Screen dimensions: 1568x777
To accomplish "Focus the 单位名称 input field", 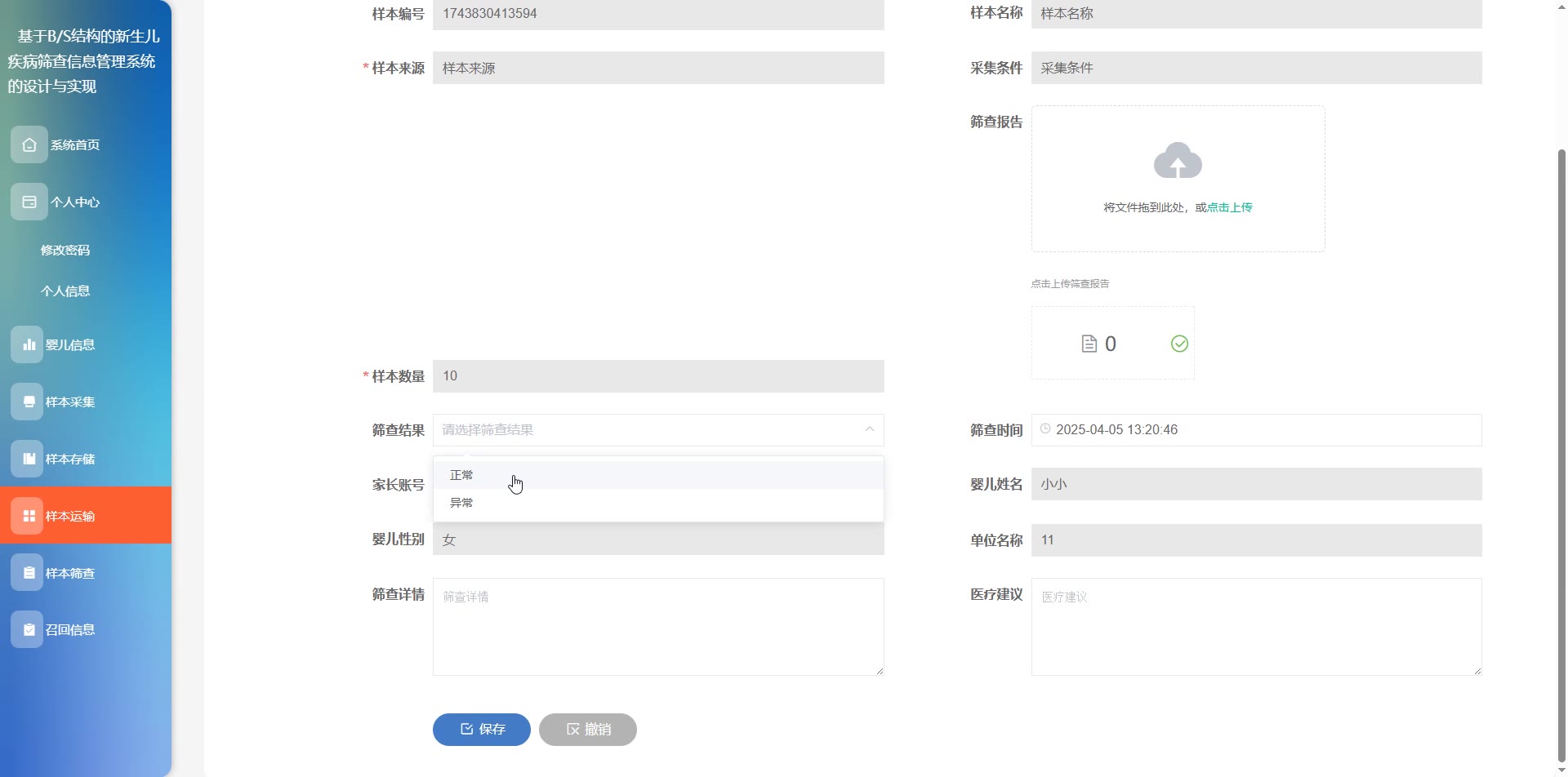I will click(1257, 540).
